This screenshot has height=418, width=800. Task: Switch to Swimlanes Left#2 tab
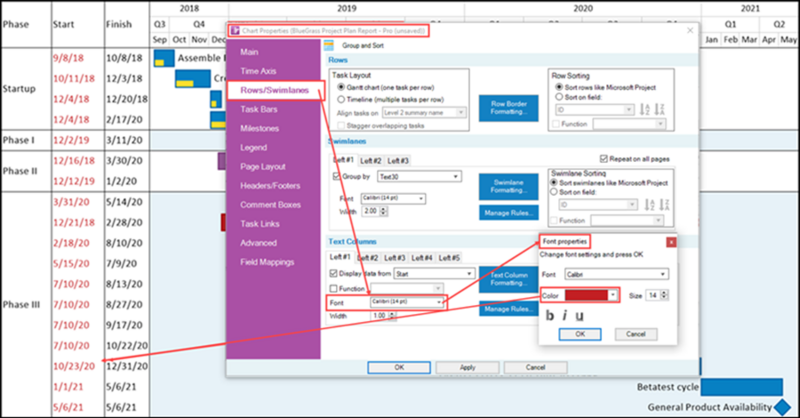click(371, 161)
